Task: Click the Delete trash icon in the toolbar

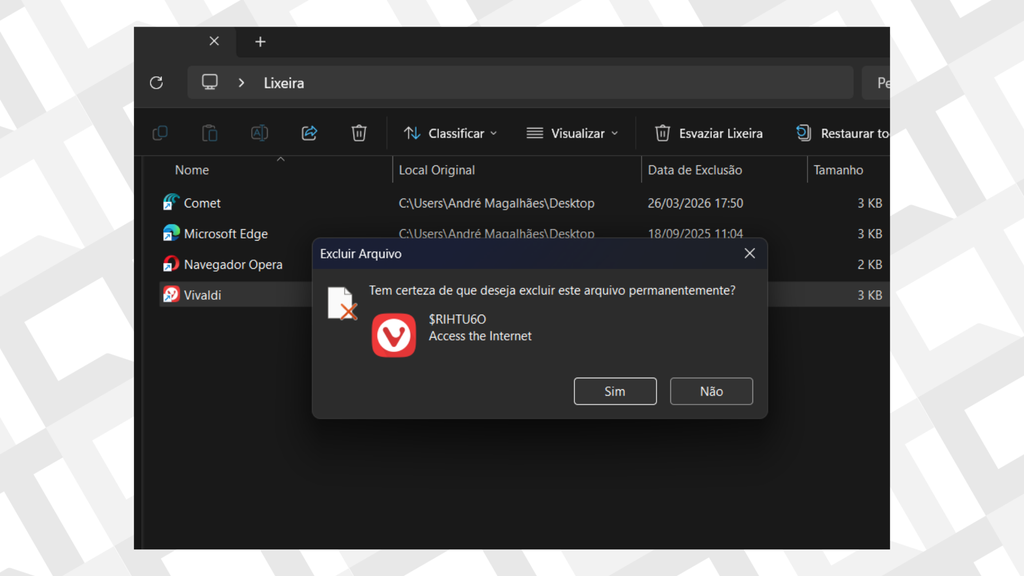Action: [359, 133]
